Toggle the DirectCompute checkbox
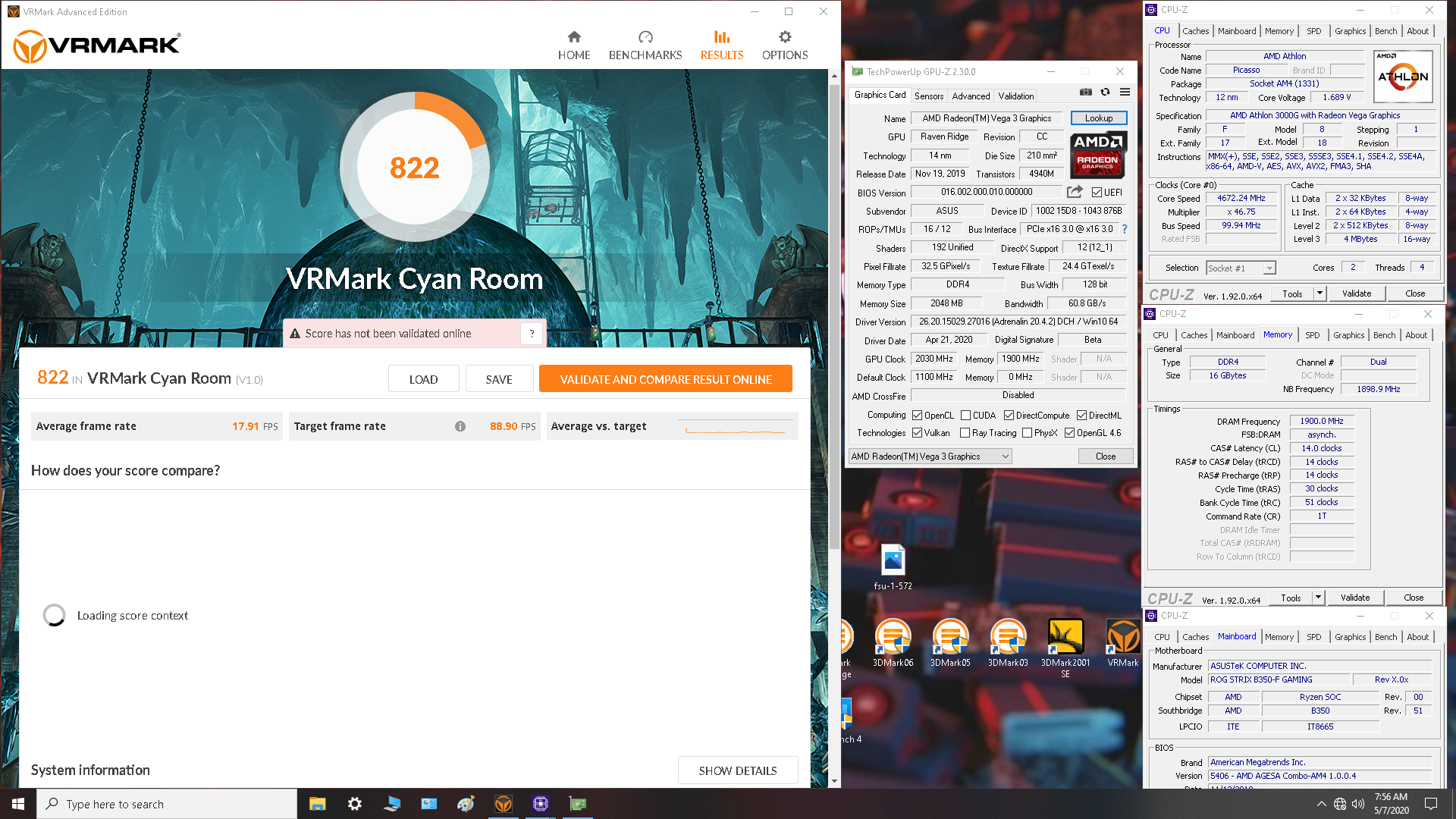 1009,416
